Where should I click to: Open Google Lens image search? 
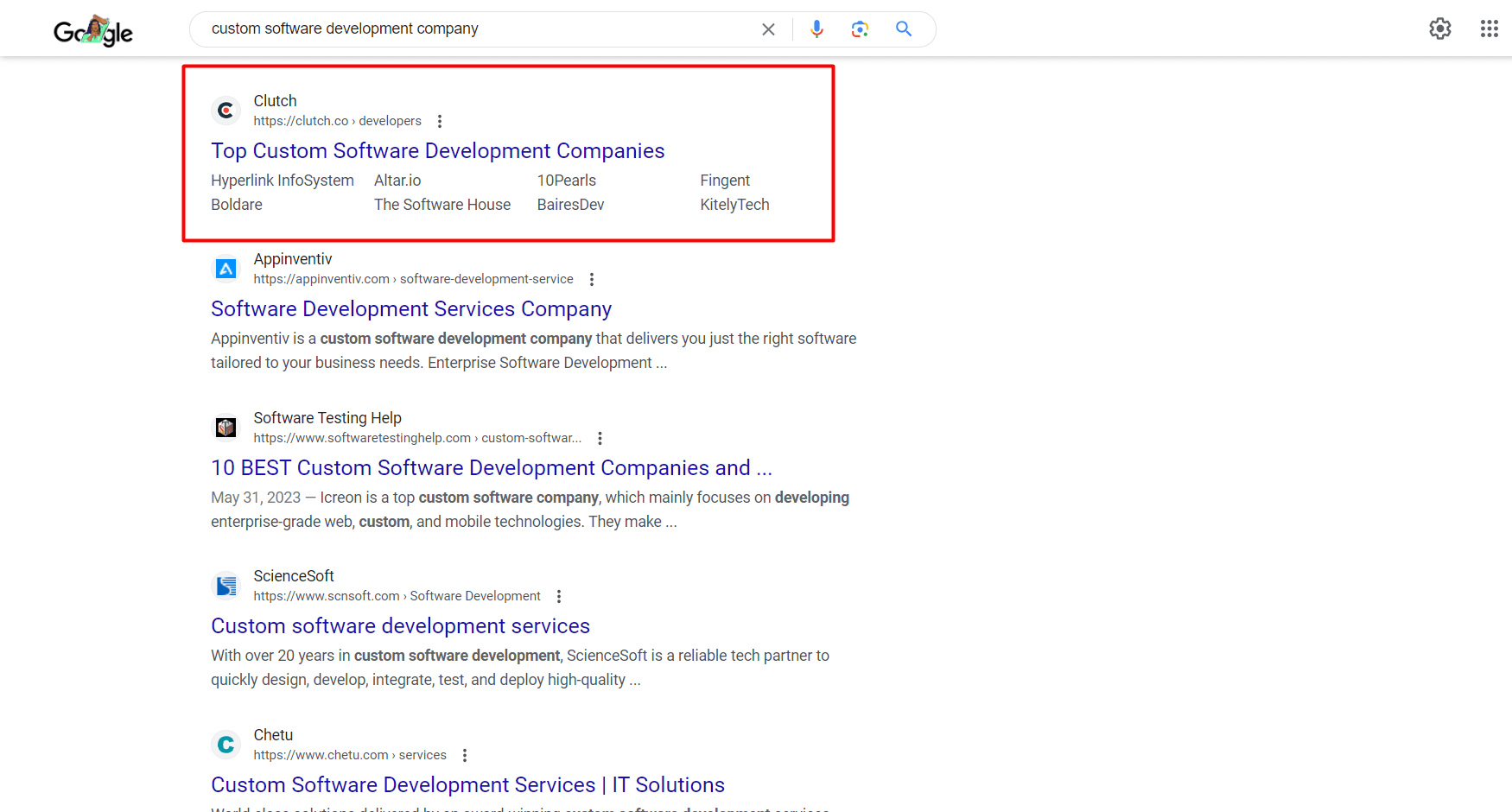[x=860, y=29]
